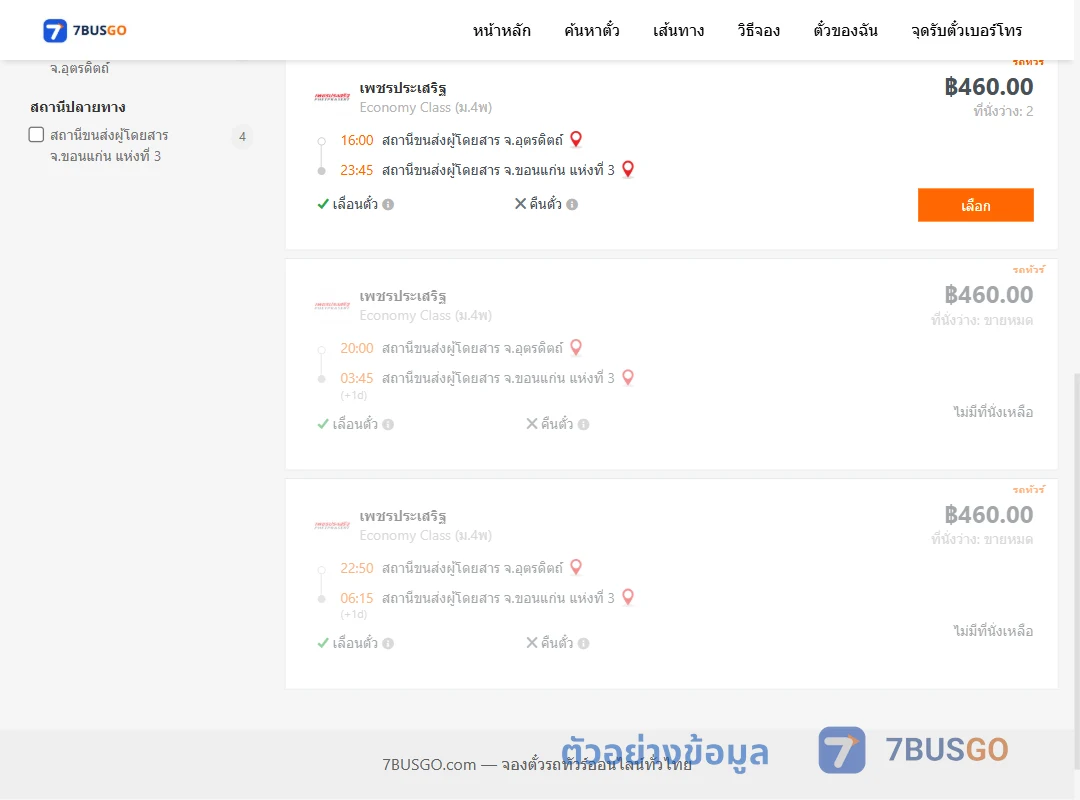Click the สถานีปลายทาง filter heading
The height and width of the screenshot is (800, 1080).
point(78,107)
